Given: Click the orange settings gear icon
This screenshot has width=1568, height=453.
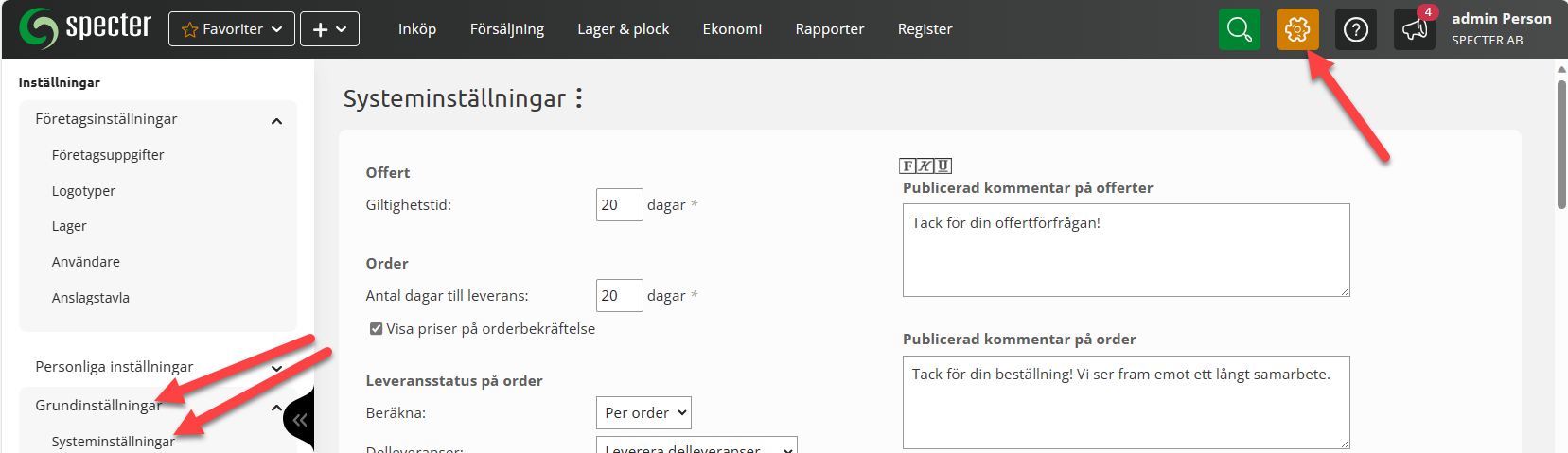Looking at the screenshot, I should (x=1297, y=29).
